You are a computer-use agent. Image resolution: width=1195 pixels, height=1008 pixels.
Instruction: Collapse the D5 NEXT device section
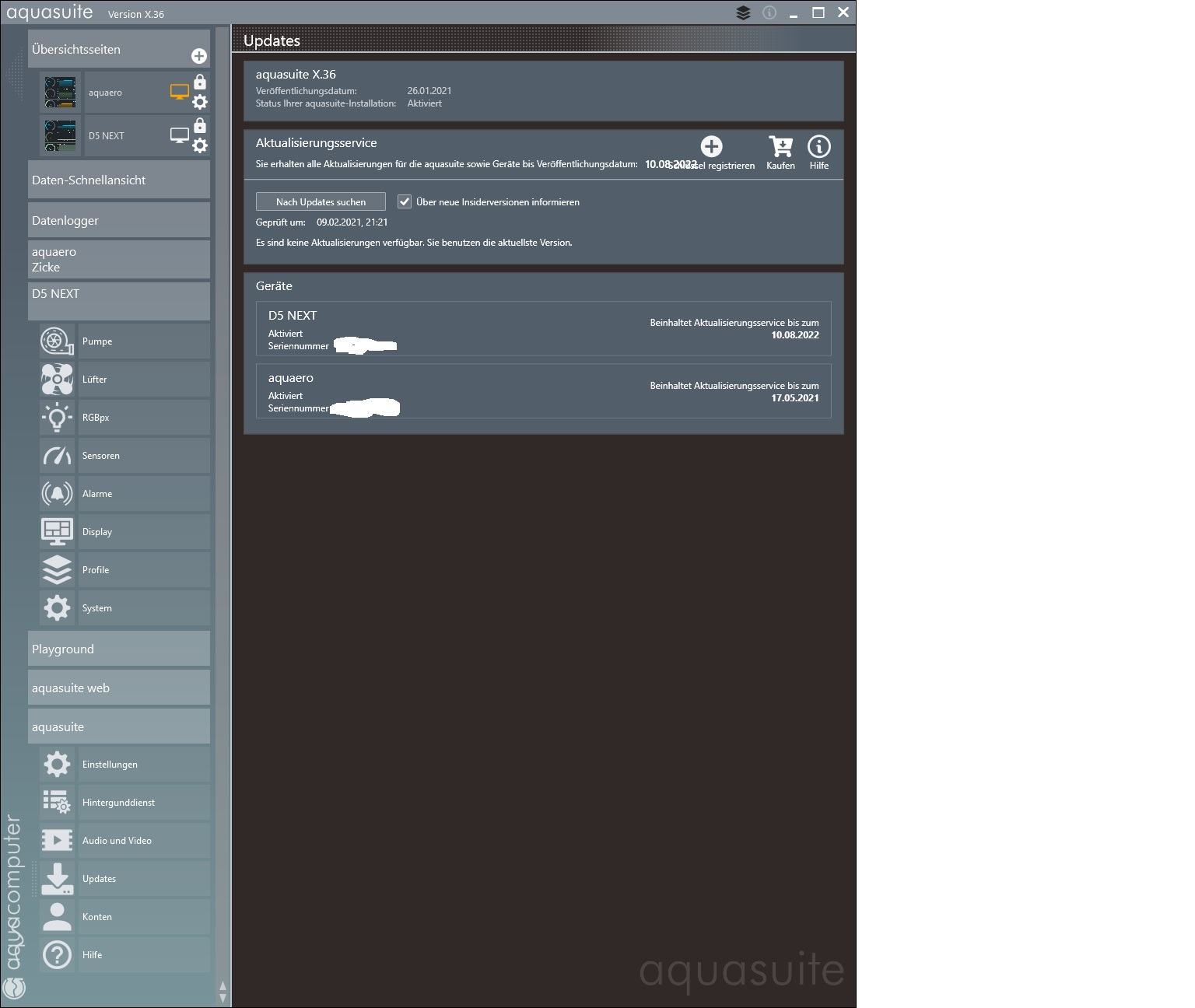(x=119, y=301)
